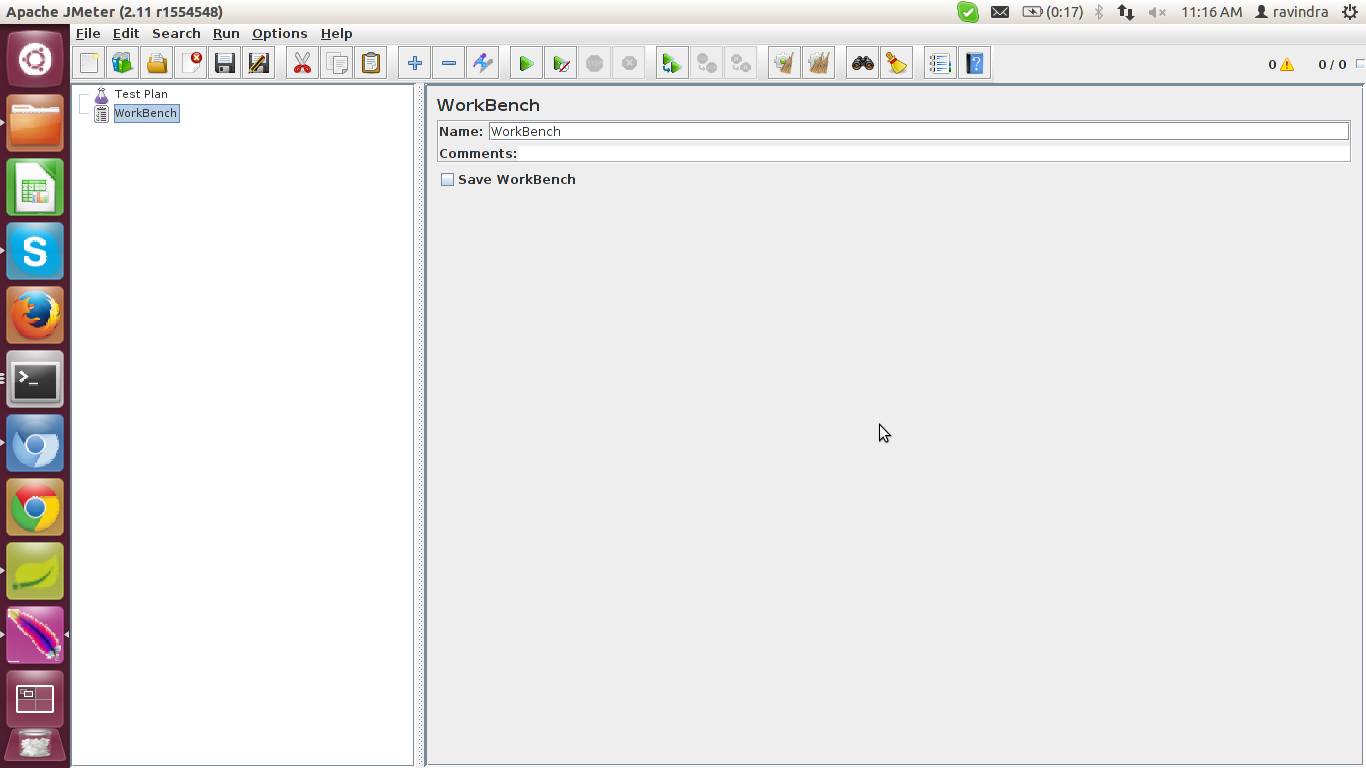Collapse all tree nodes with minus icon
The width and height of the screenshot is (1366, 768).
pyautogui.click(x=449, y=64)
